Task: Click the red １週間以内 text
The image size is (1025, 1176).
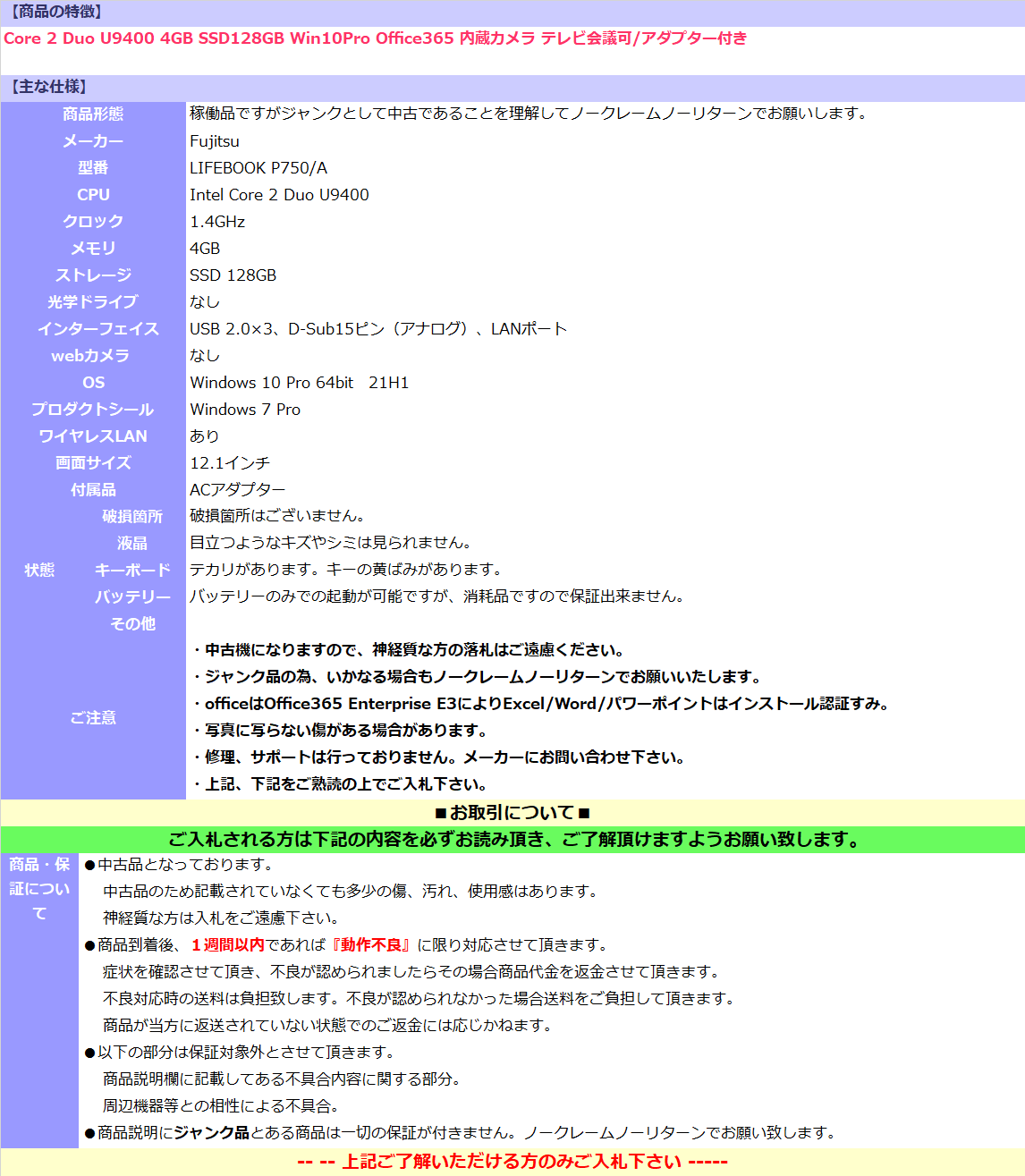Action: pos(227,945)
